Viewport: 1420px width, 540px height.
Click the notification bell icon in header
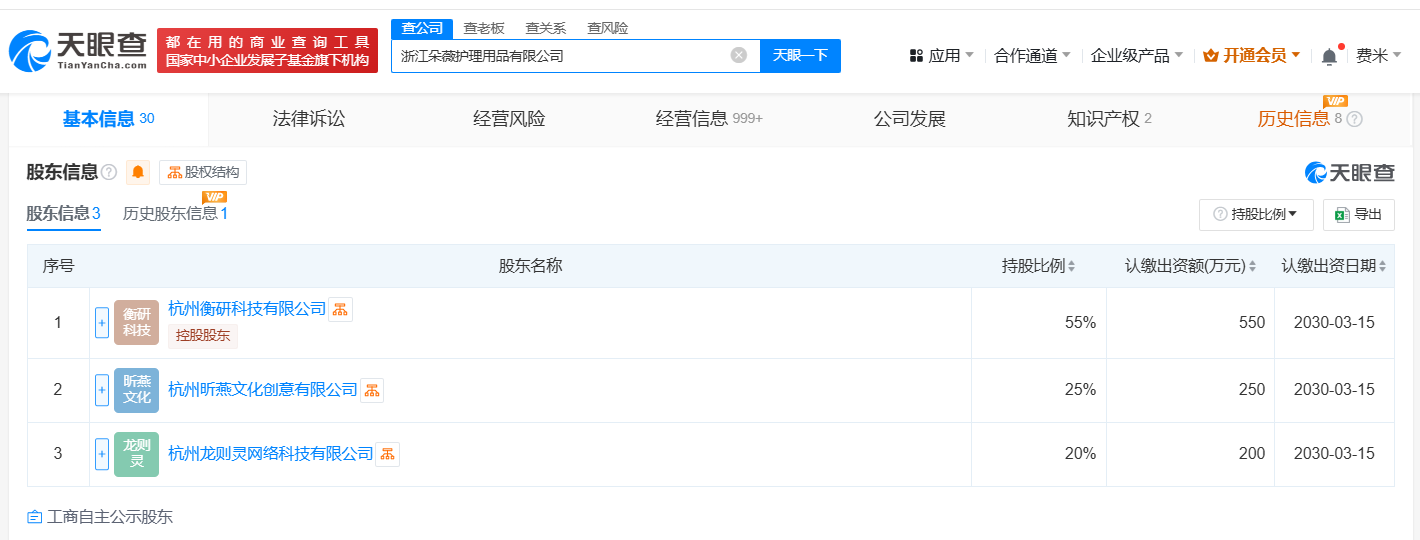point(1329,56)
